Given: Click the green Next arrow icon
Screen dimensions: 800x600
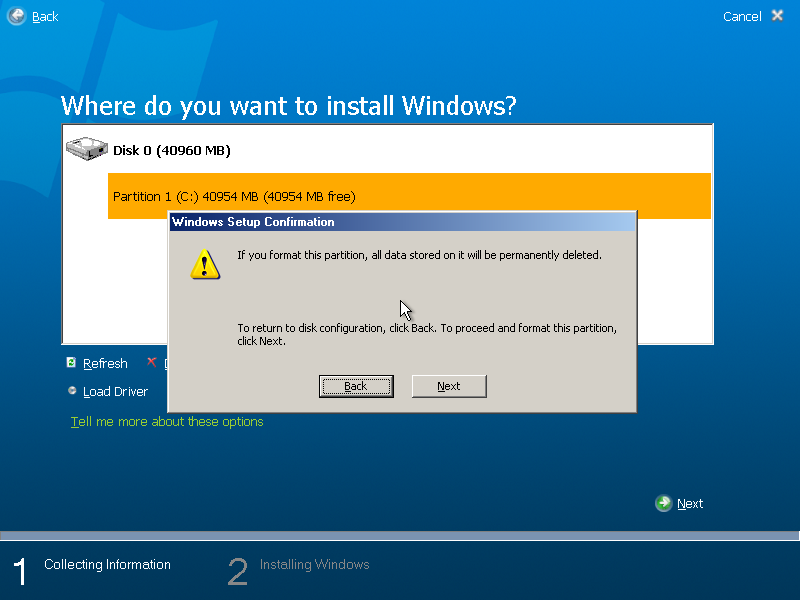Looking at the screenshot, I should 662,503.
